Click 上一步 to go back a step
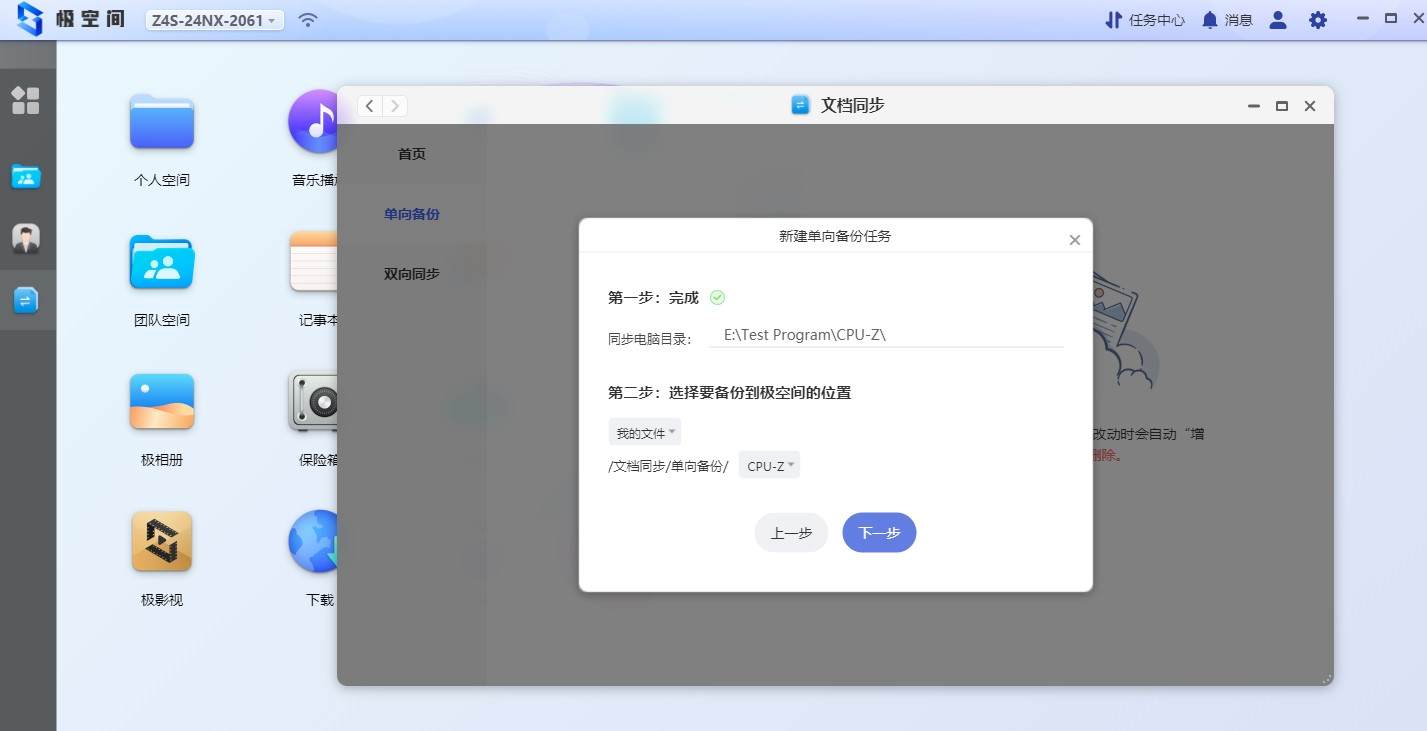This screenshot has width=1427, height=731. (x=790, y=532)
